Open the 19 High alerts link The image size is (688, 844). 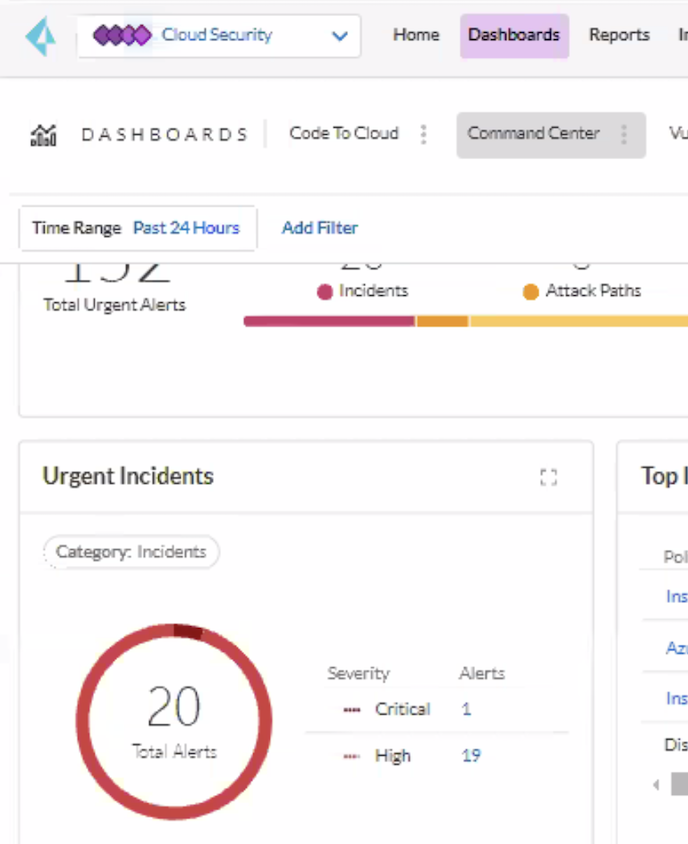click(x=471, y=755)
